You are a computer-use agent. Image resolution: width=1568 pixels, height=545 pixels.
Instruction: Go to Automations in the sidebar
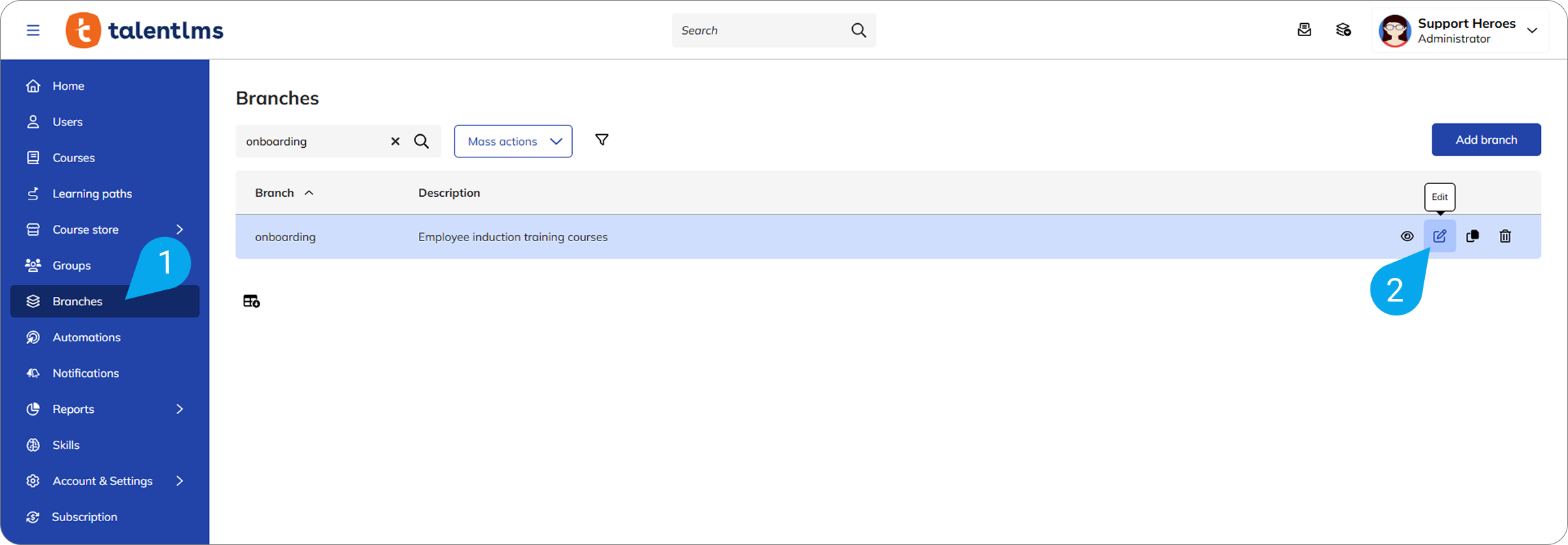pyautogui.click(x=87, y=337)
